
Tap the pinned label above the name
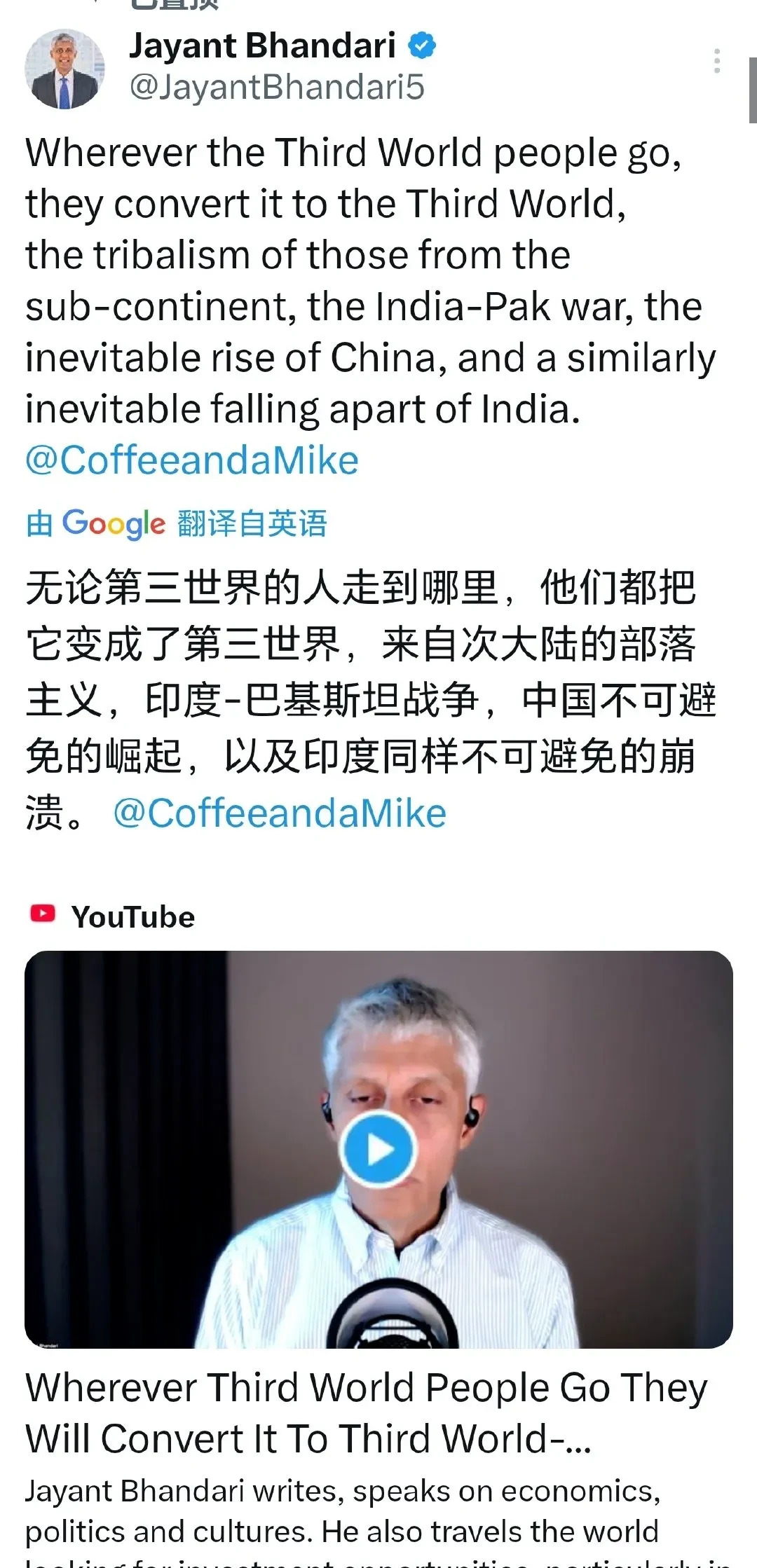pos(175,4)
